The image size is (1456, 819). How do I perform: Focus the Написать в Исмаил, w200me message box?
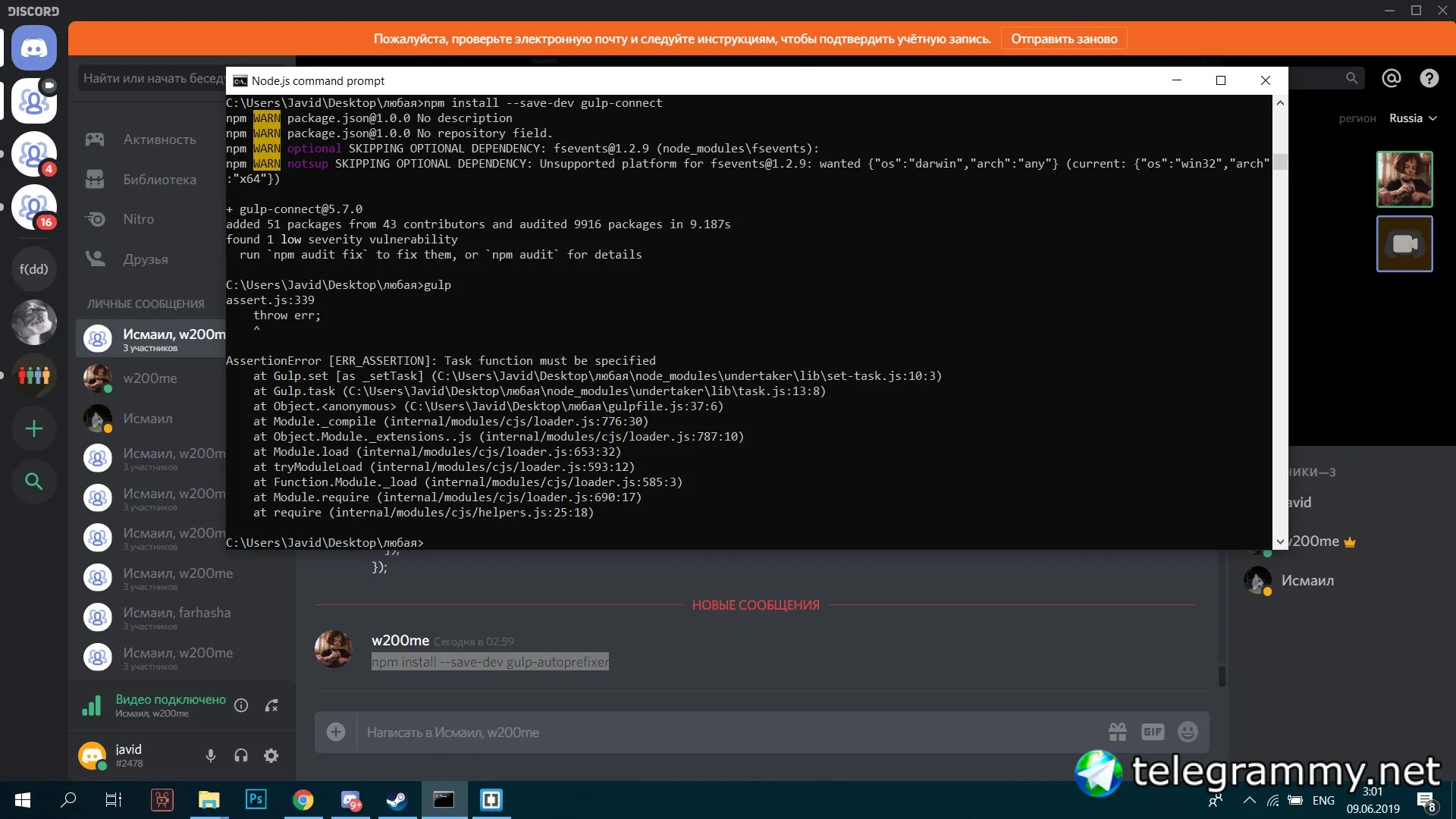[x=728, y=733]
